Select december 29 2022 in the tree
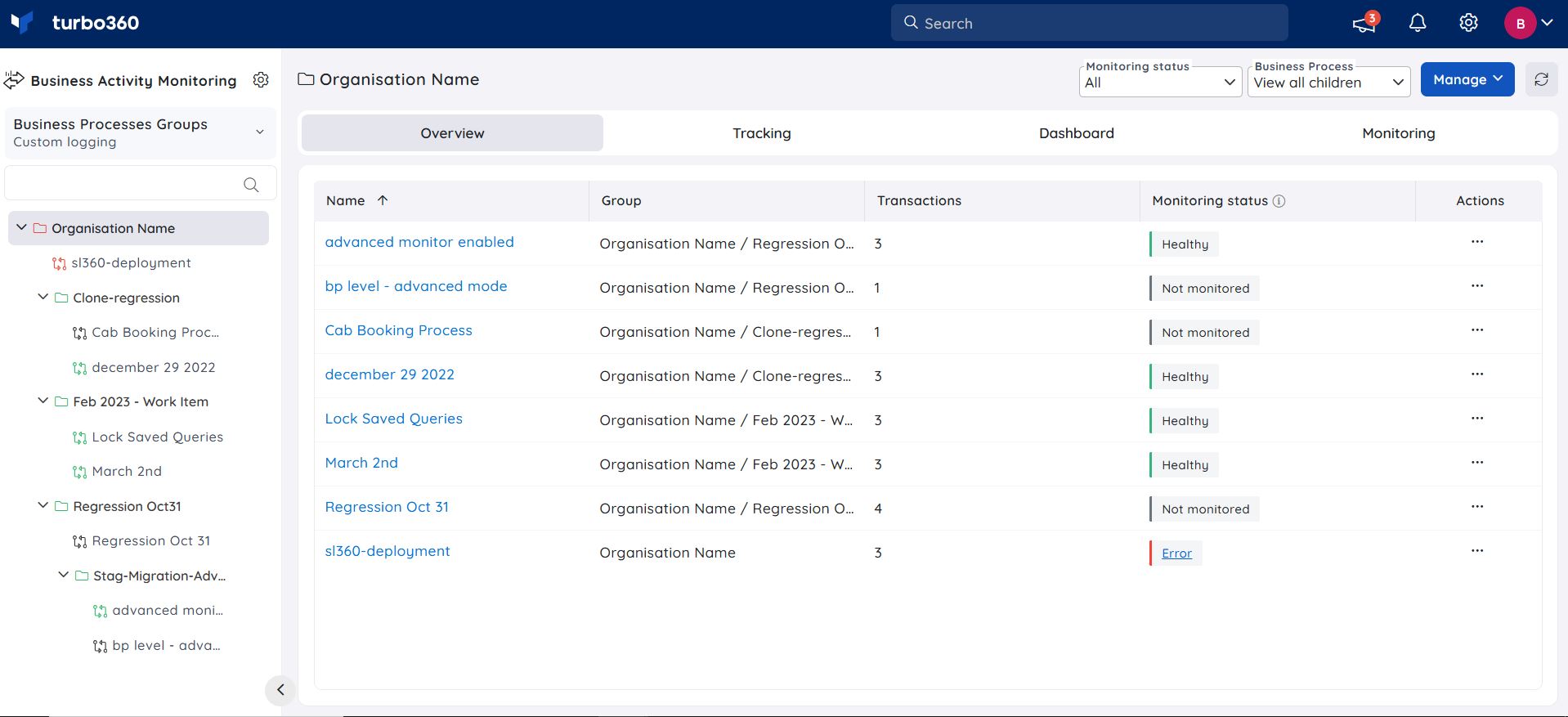Screen dimensions: 1568x717 [154, 368]
